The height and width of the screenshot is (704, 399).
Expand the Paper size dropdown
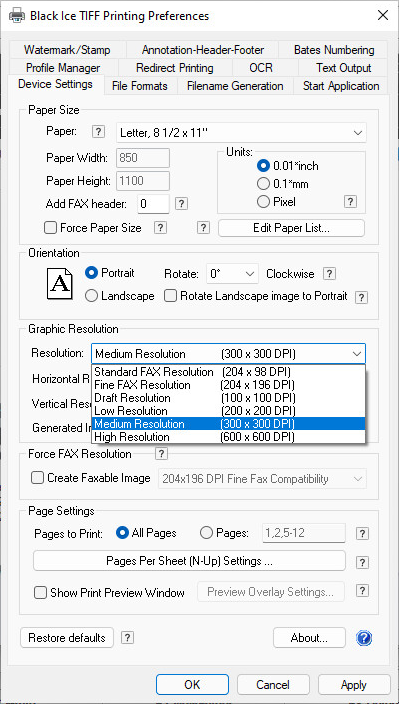(241, 133)
